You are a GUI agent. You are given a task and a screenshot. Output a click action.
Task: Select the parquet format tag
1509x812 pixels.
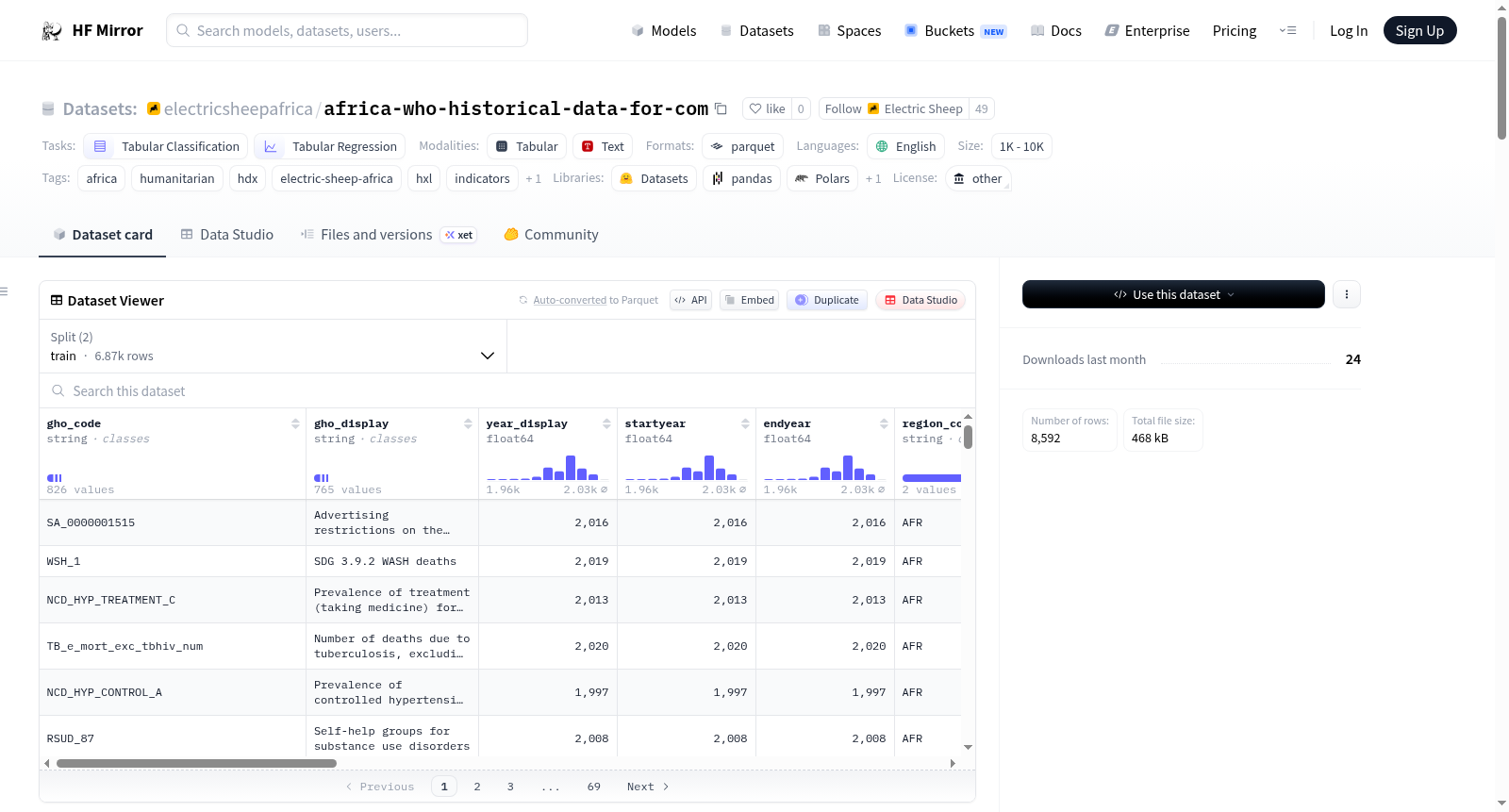742,146
